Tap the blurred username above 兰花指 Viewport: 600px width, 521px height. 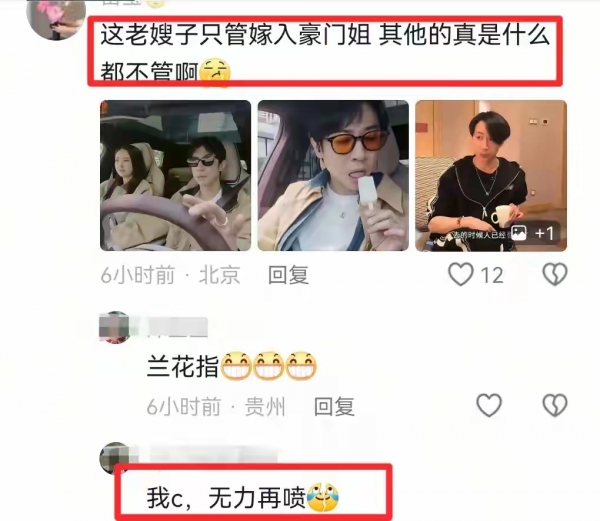(x=178, y=327)
